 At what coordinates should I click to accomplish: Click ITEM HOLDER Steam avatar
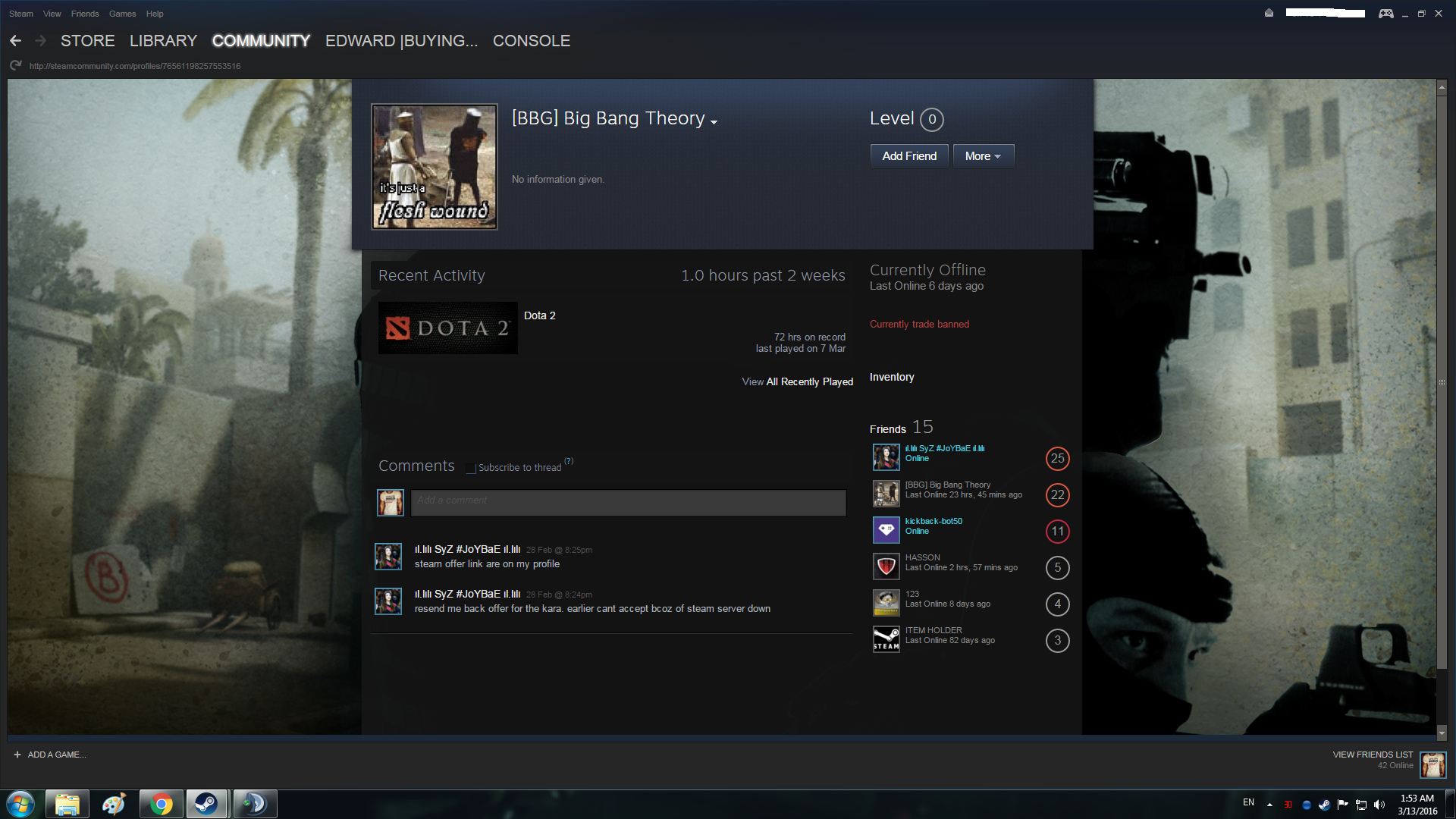click(x=886, y=639)
